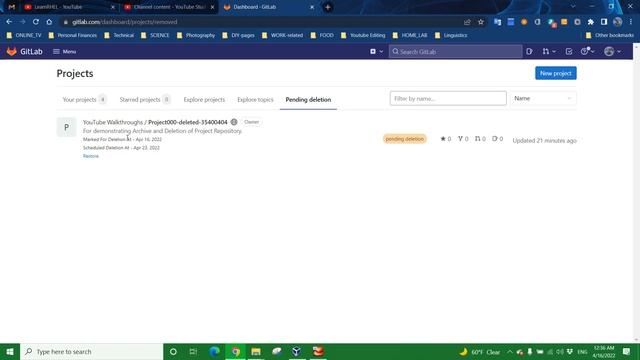Click the address bar URL
The height and width of the screenshot is (360, 640).
(x=124, y=22)
